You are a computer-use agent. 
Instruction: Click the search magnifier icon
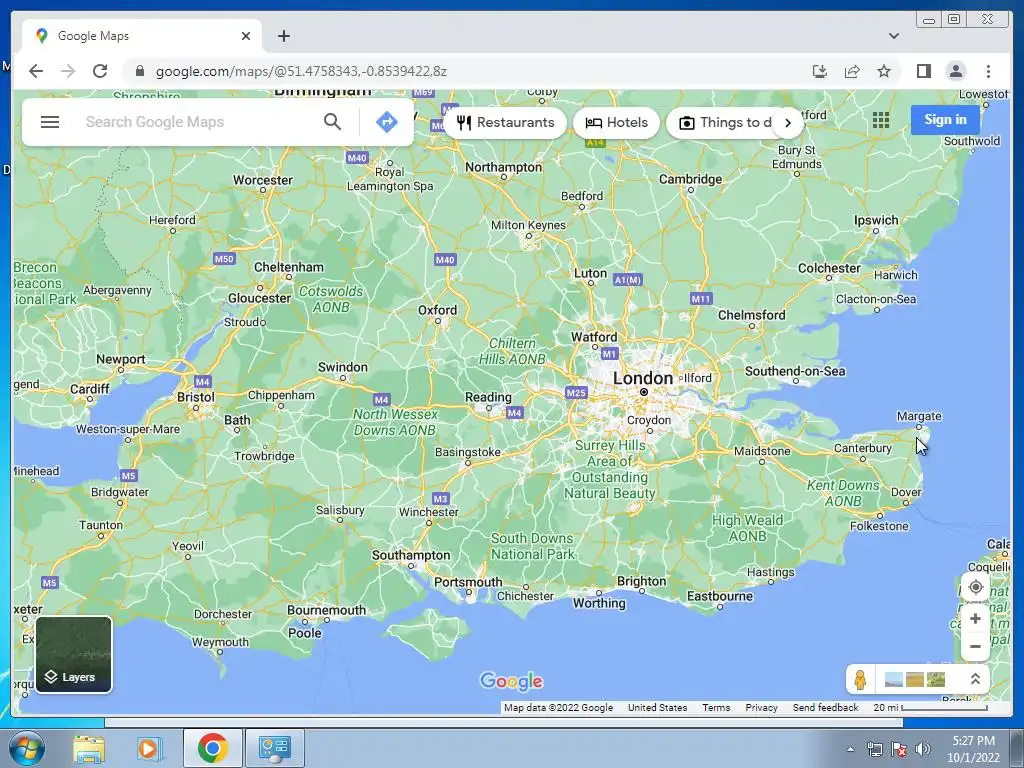point(332,121)
